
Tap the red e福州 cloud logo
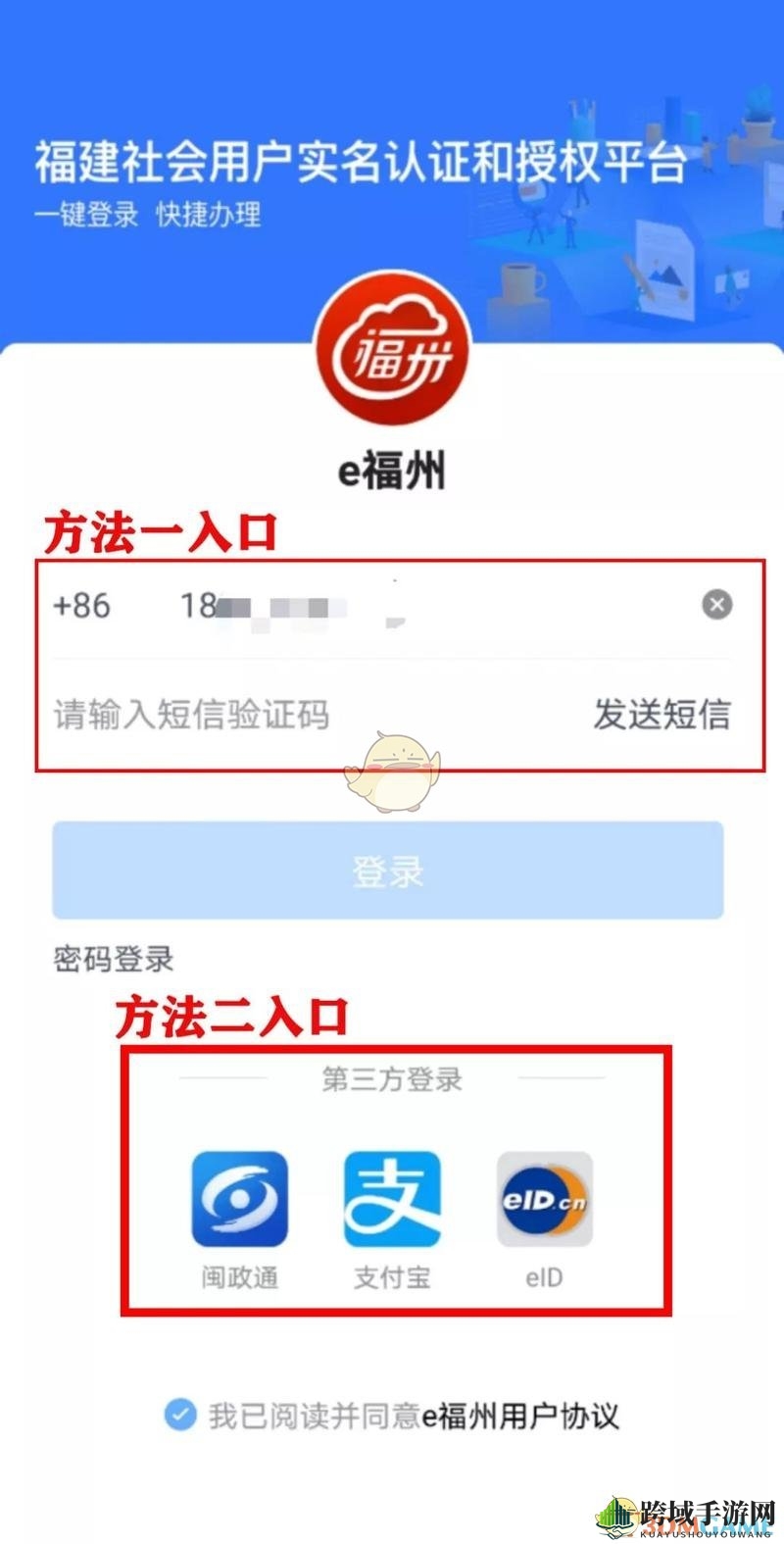391,346
